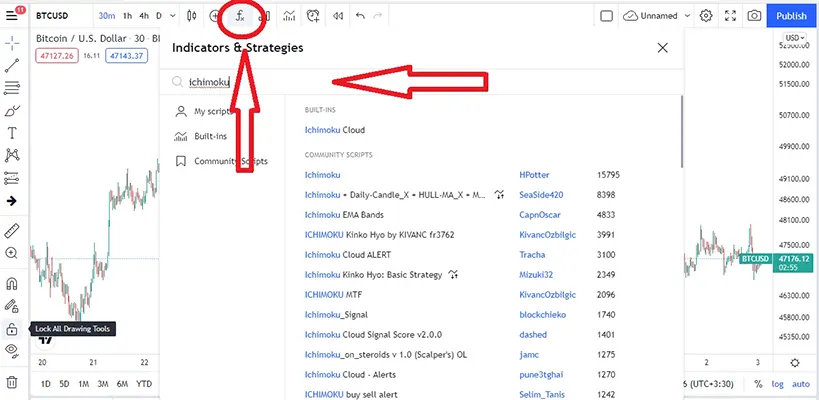Select the brush drawing tool
Screen dimensions: 819x400
pos(11,111)
